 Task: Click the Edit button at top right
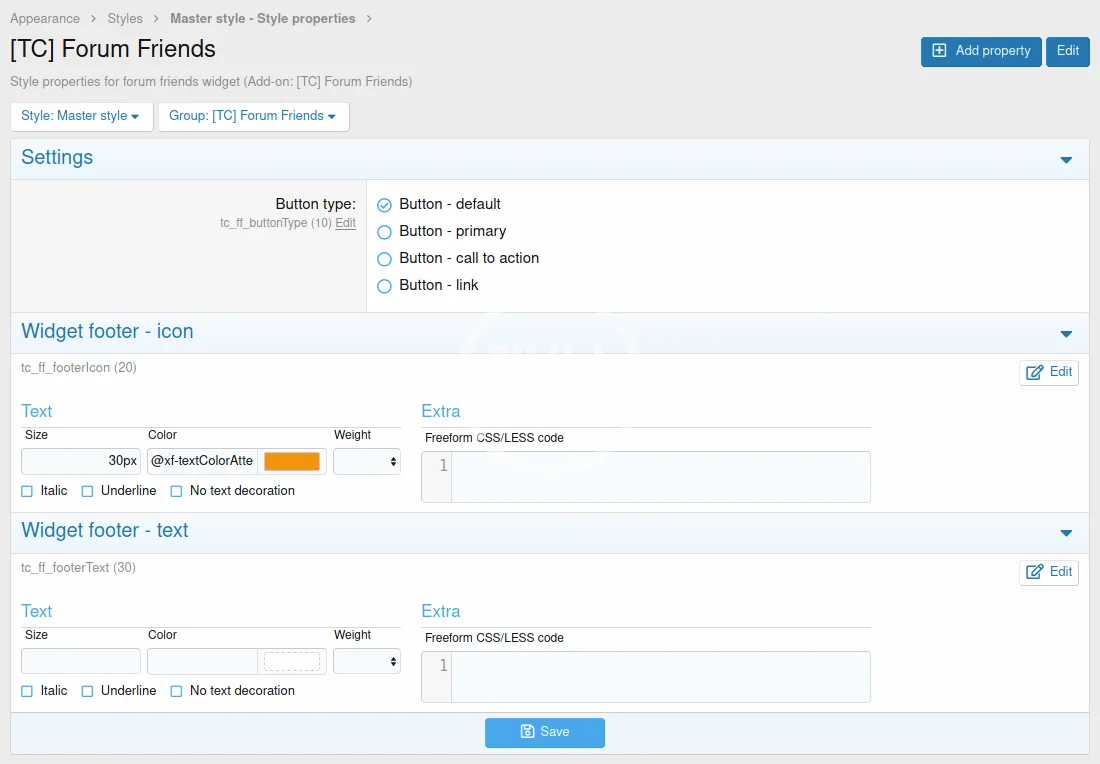pyautogui.click(x=1067, y=51)
